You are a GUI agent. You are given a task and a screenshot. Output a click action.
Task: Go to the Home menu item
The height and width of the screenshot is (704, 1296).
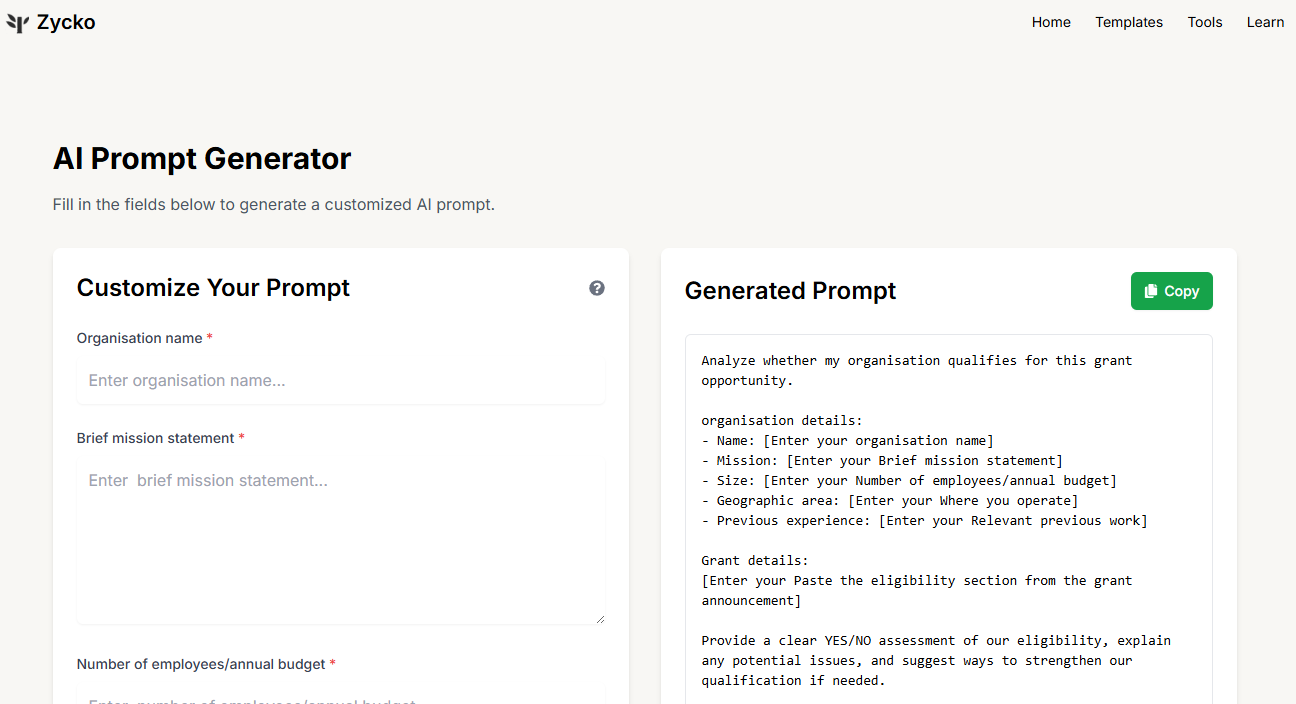1051,22
